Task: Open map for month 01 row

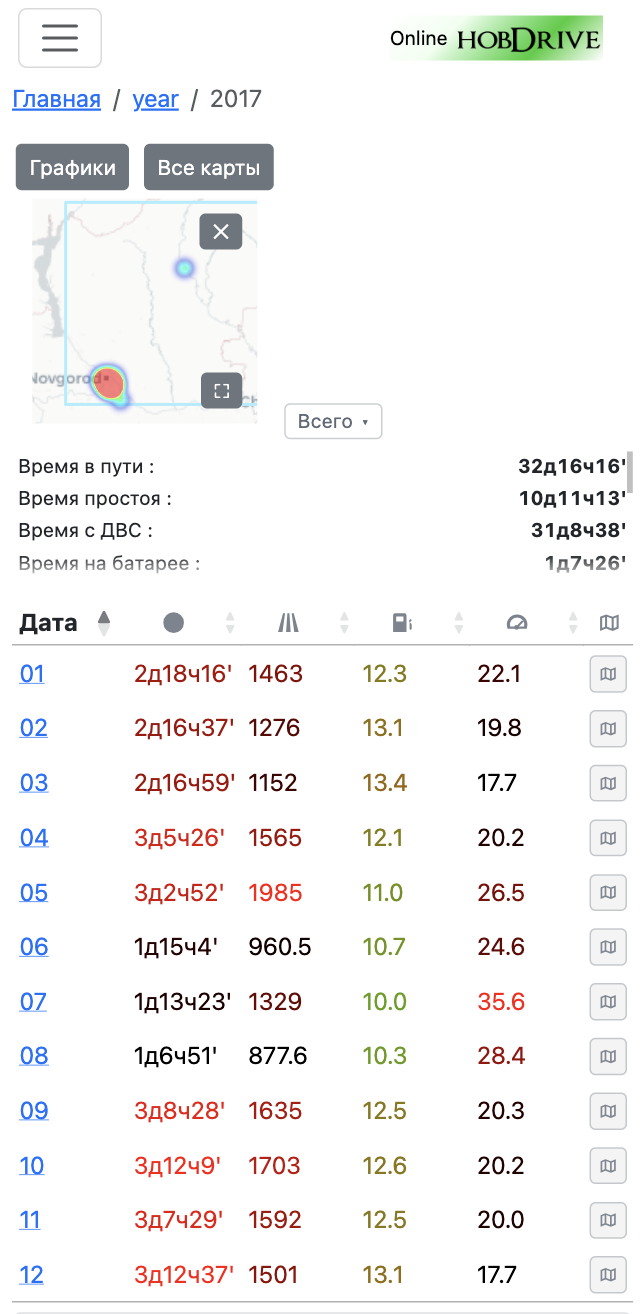Action: (608, 674)
